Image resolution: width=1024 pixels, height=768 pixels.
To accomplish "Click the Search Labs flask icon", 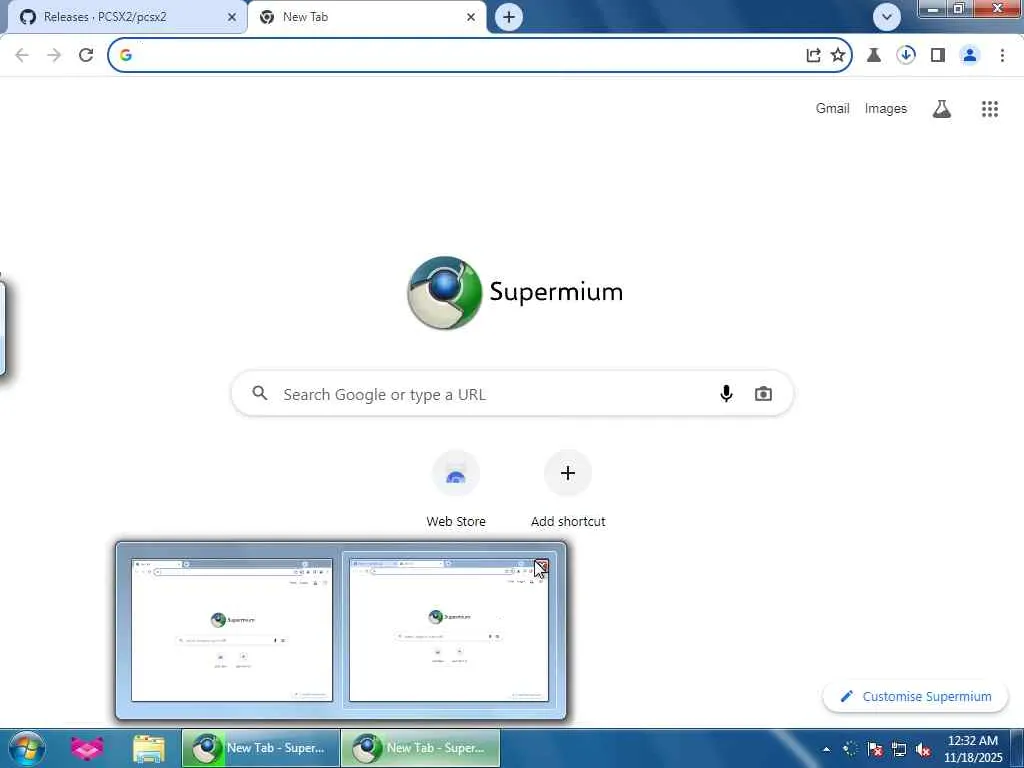I will click(942, 108).
